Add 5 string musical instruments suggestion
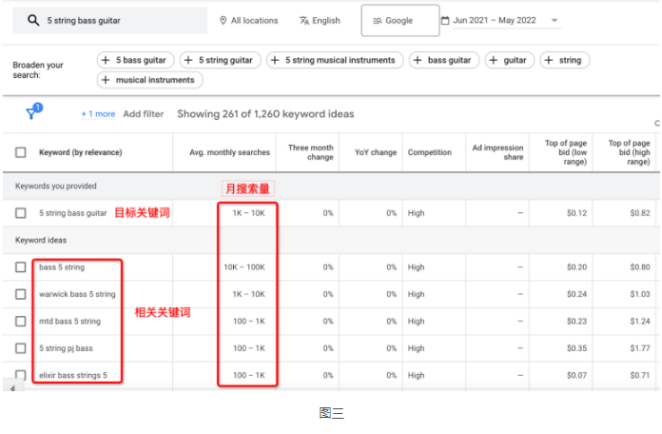The width and height of the screenshot is (662, 434). [x=335, y=60]
